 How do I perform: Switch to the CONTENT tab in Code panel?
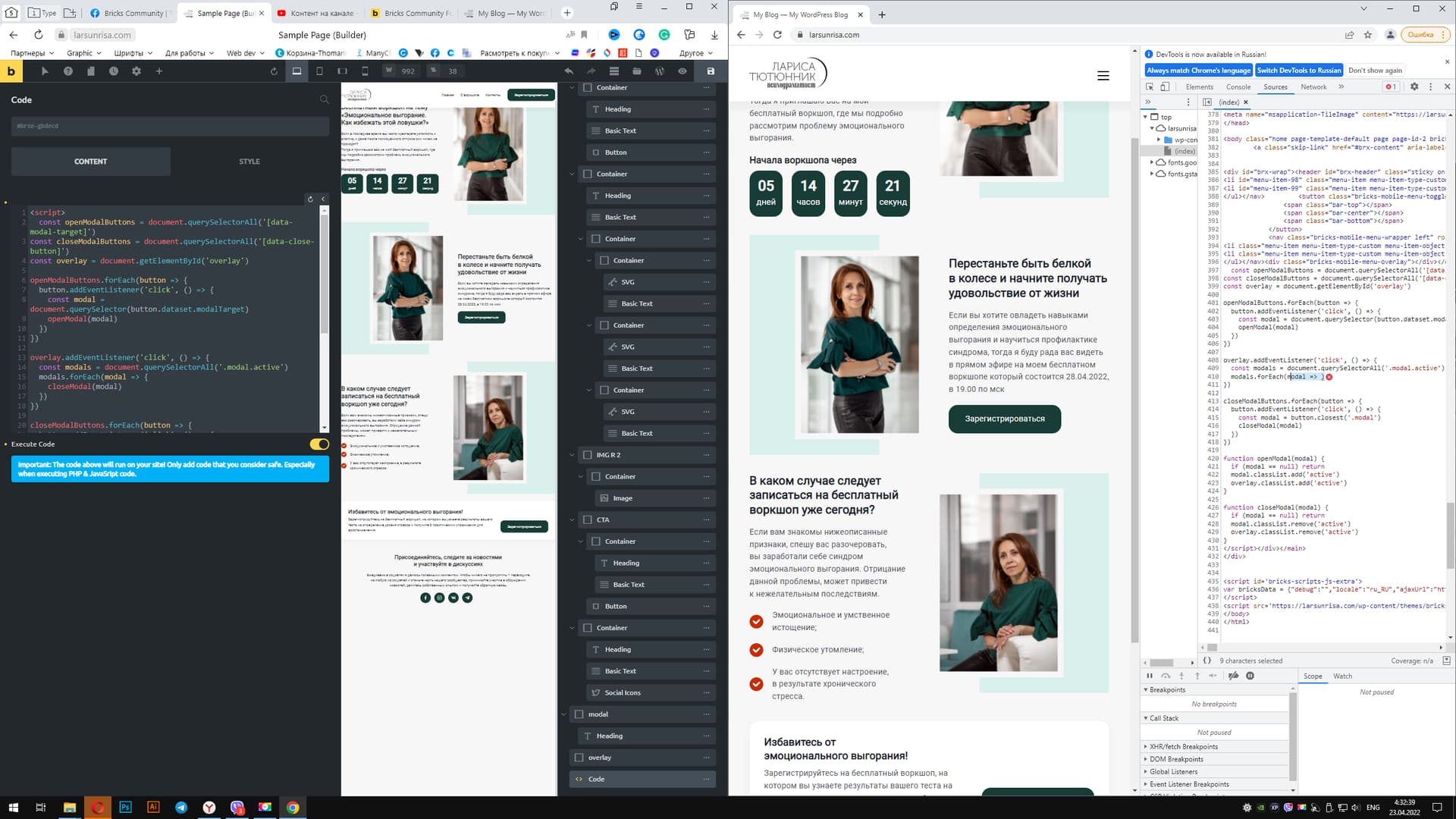coord(91,162)
